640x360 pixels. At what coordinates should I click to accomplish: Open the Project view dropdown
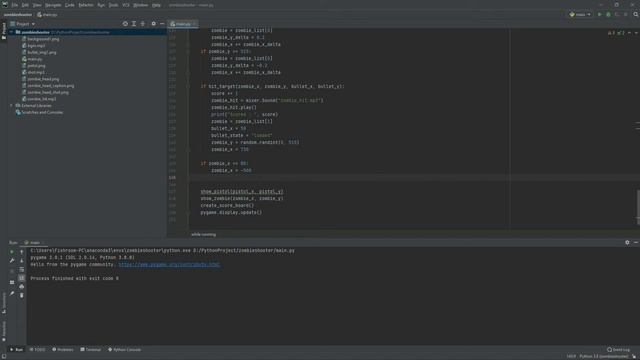[x=22, y=24]
